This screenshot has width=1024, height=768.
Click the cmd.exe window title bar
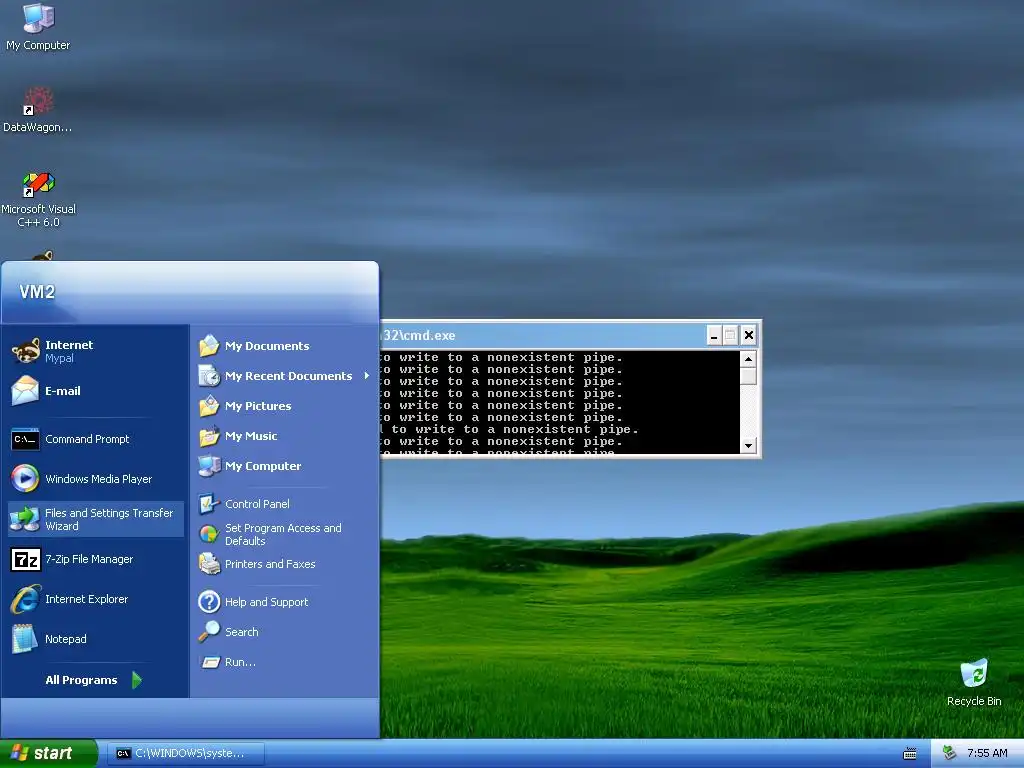click(542, 335)
